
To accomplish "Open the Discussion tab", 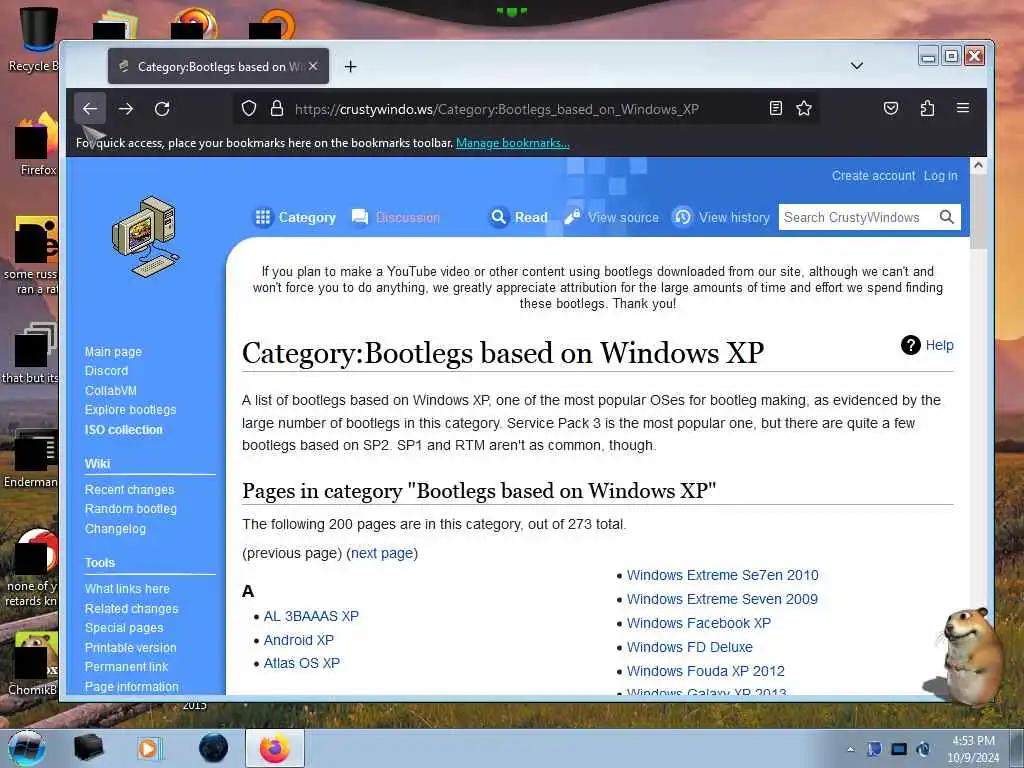I will [396, 217].
